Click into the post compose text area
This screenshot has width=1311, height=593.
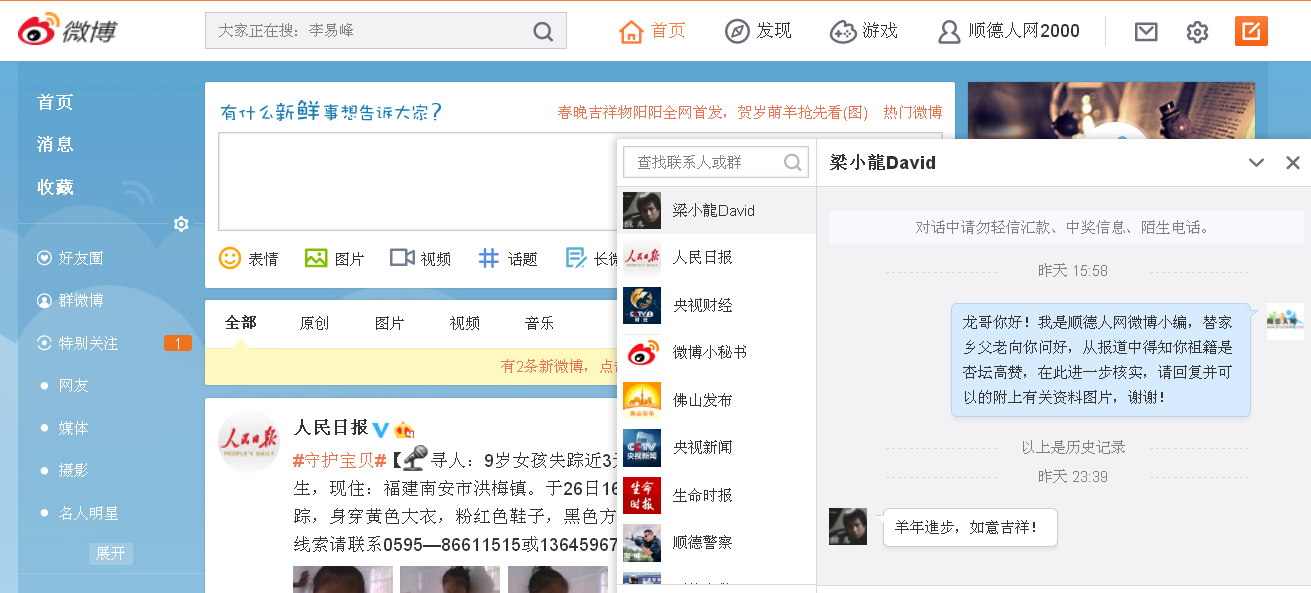tap(417, 182)
